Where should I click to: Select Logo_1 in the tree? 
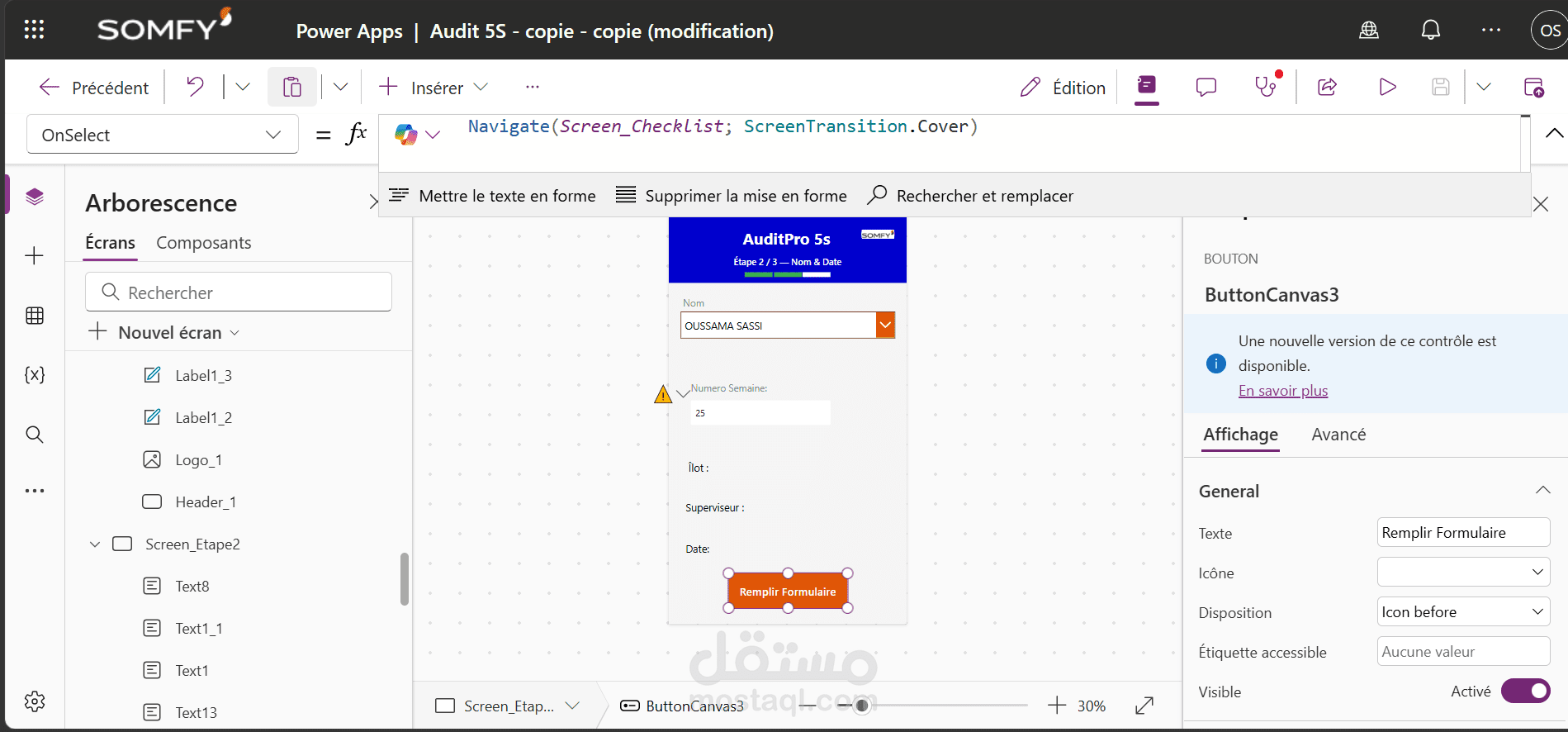coord(198,460)
